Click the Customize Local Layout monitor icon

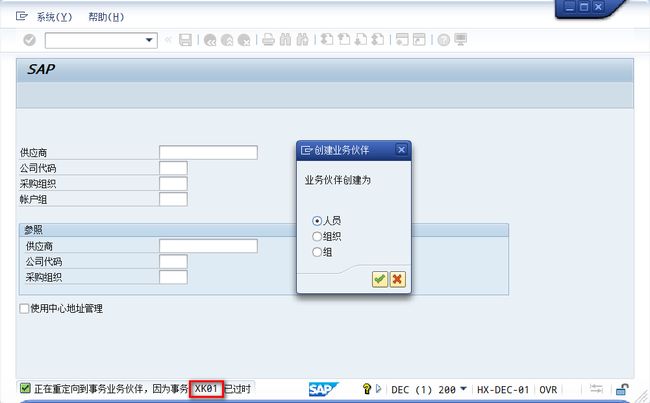(461, 40)
